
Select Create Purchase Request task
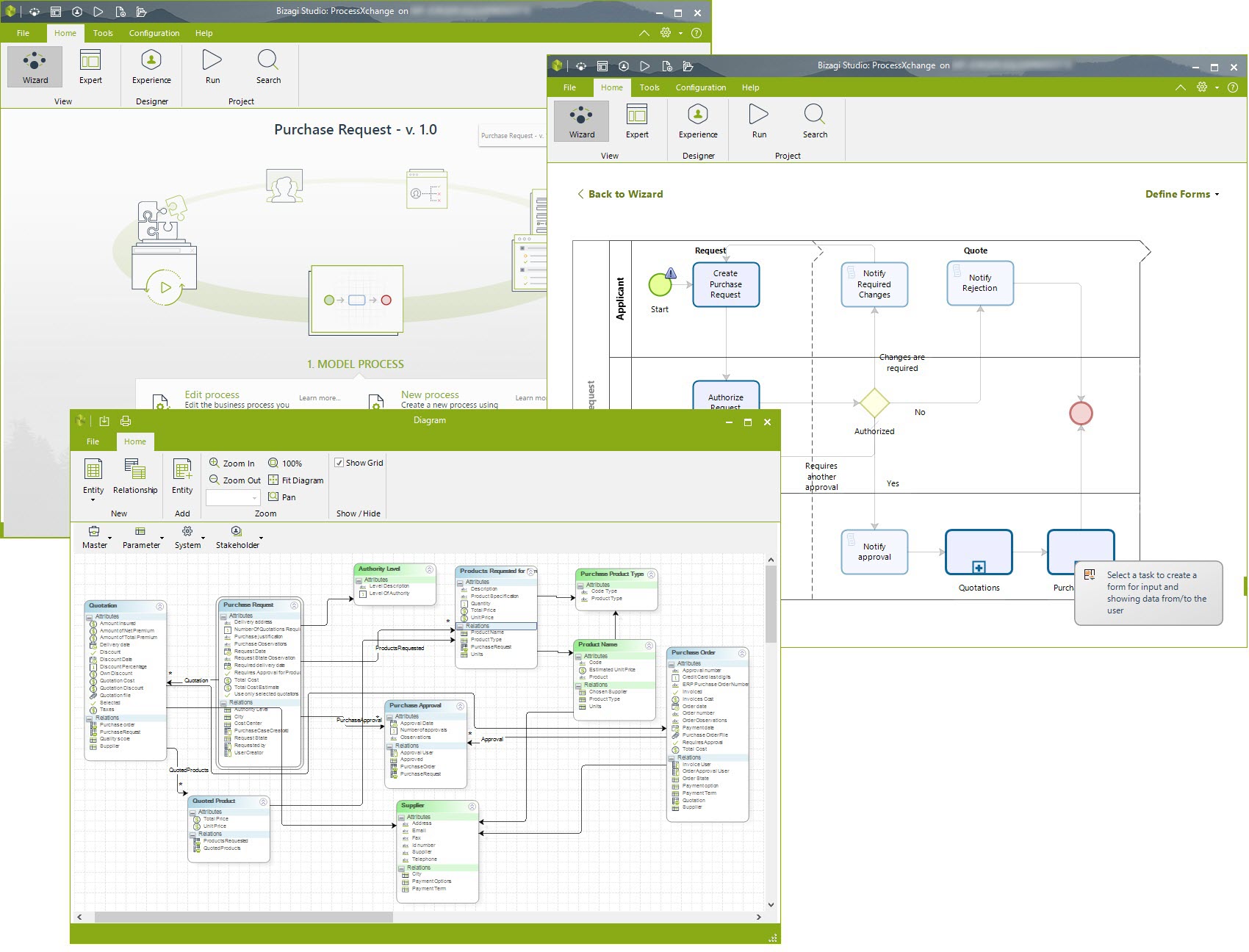[x=726, y=284]
